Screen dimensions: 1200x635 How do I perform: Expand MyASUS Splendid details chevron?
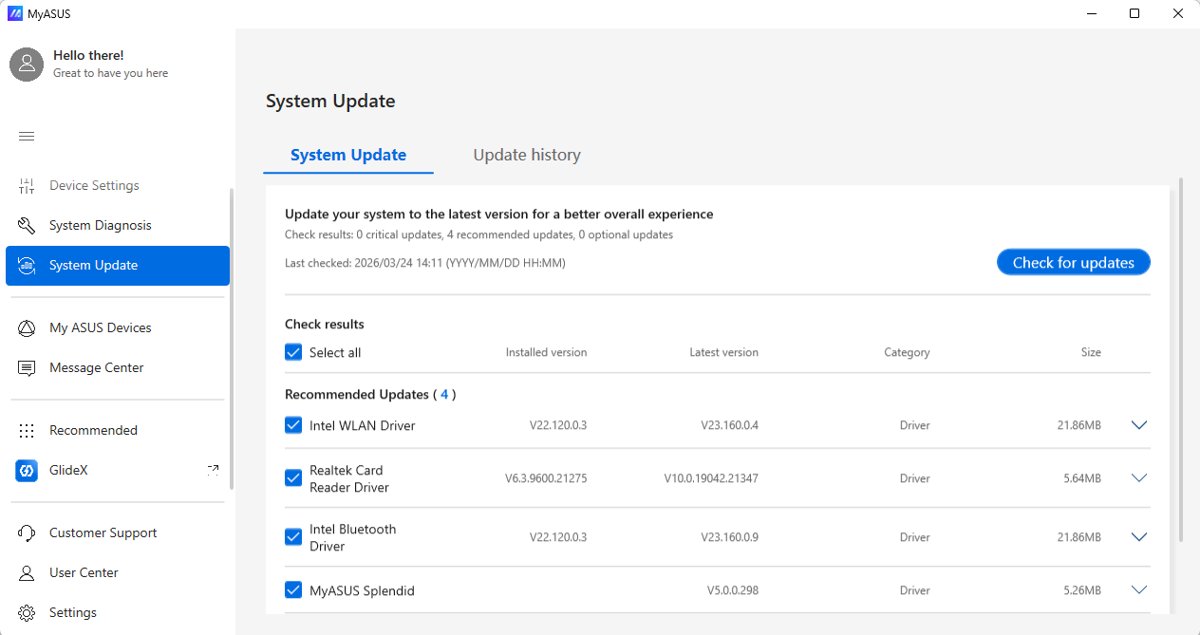click(x=1138, y=590)
